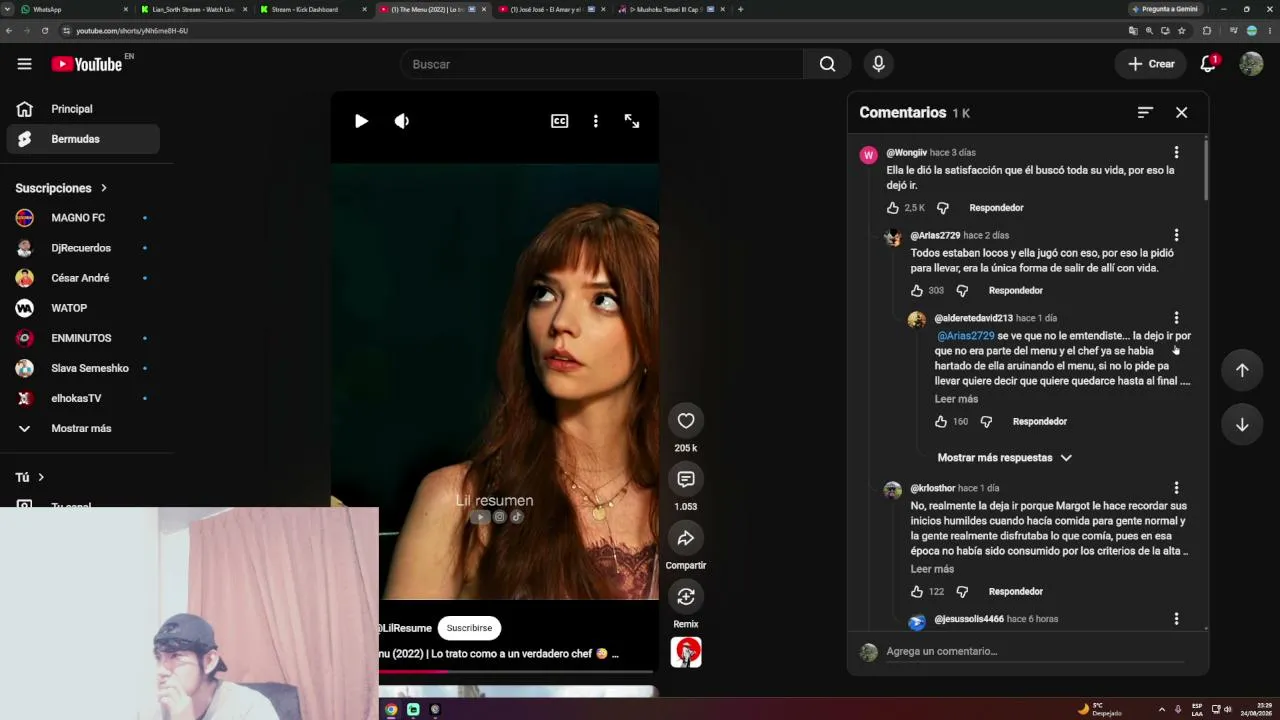Mute the Short's volume
Viewport: 1280px width, 720px height.
pos(402,121)
